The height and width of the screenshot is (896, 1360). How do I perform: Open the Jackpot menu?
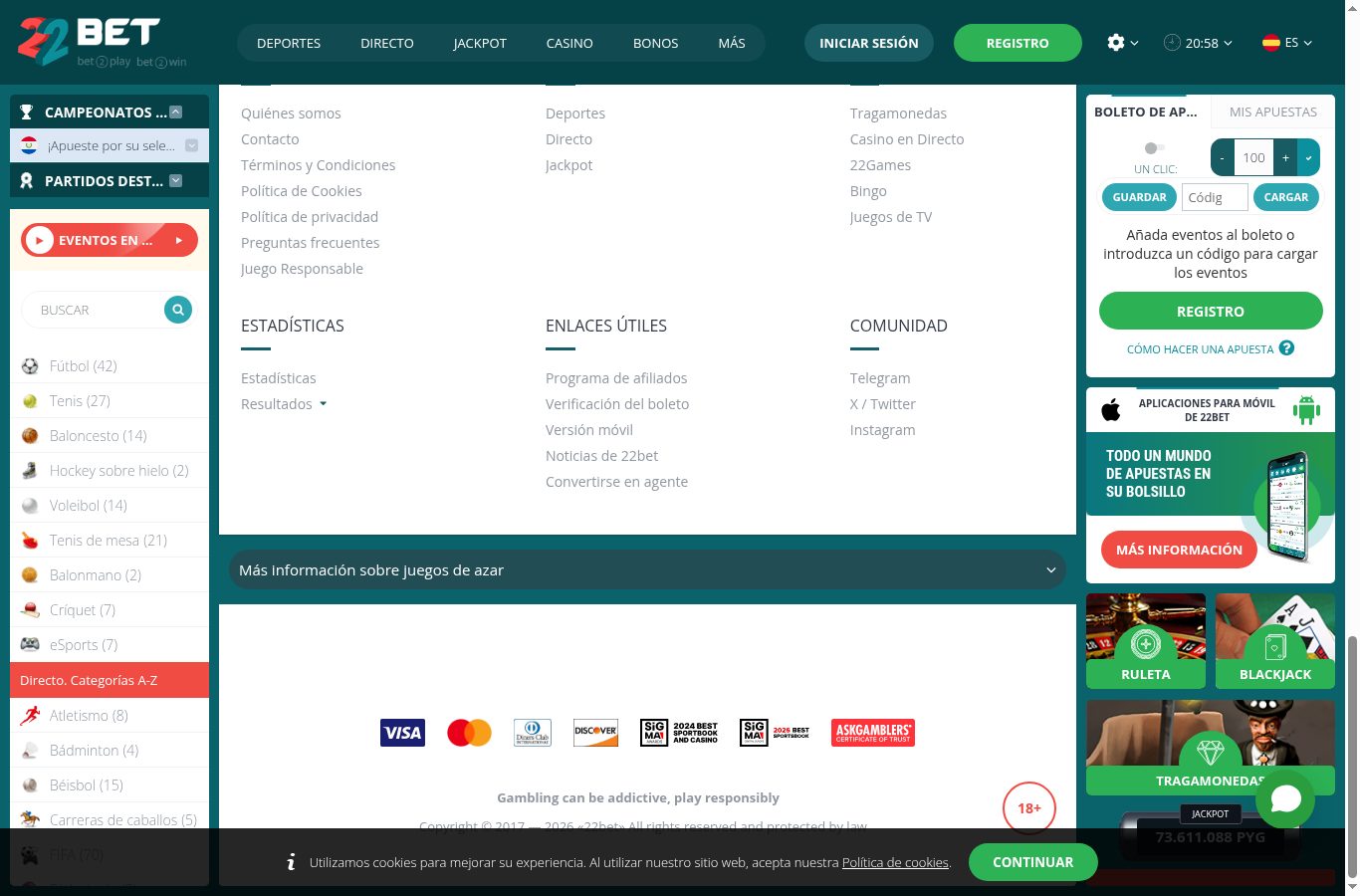(x=480, y=43)
